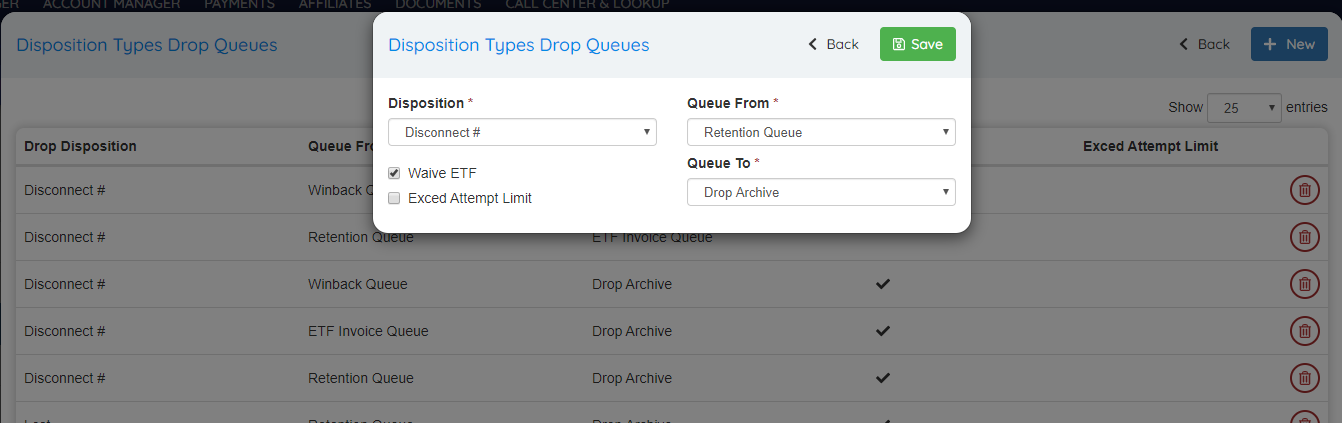Screen dimensions: 1342x423
Task: Open the Show entries count dropdown
Action: point(1245,108)
